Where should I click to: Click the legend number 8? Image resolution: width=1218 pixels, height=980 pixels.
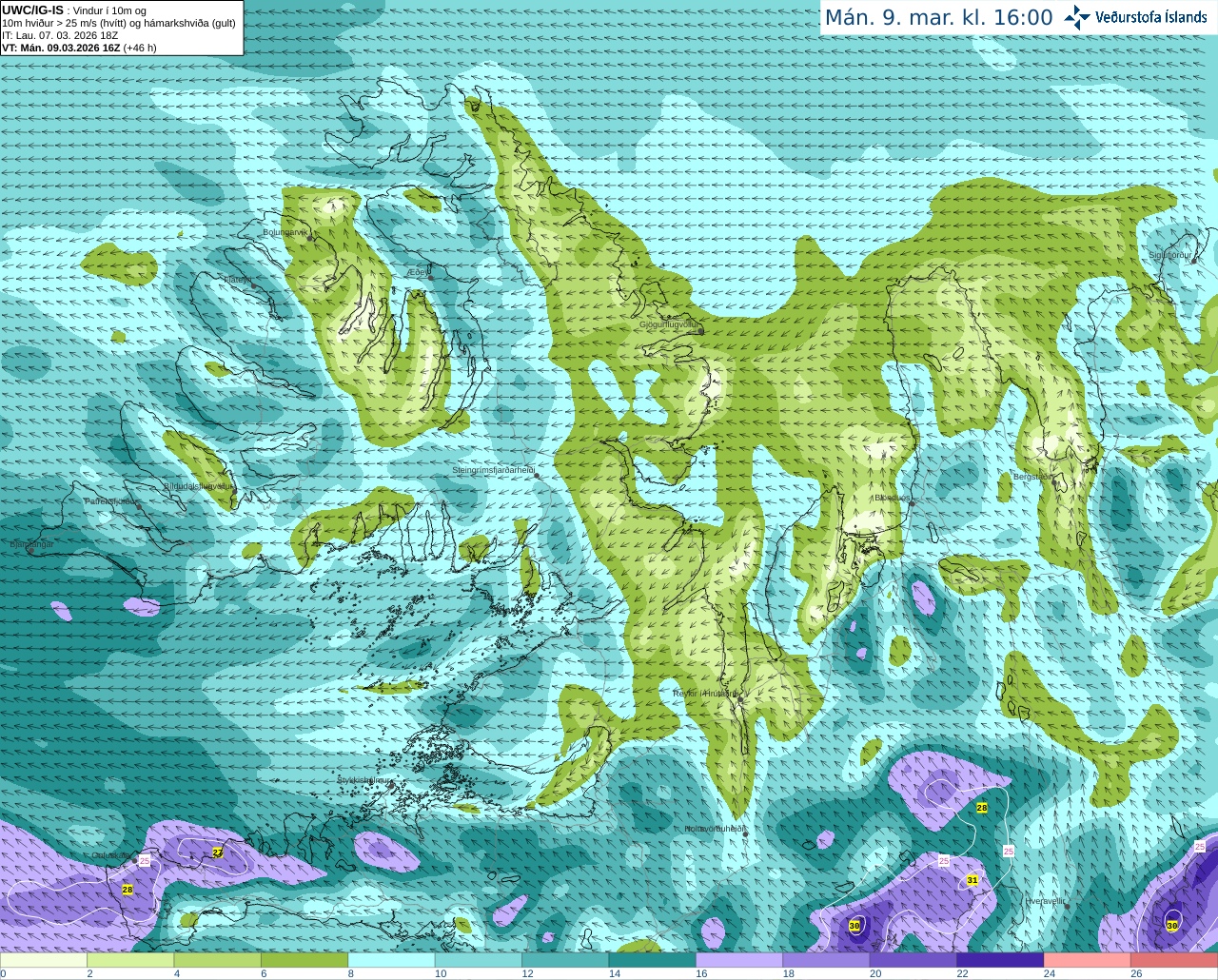[x=350, y=973]
